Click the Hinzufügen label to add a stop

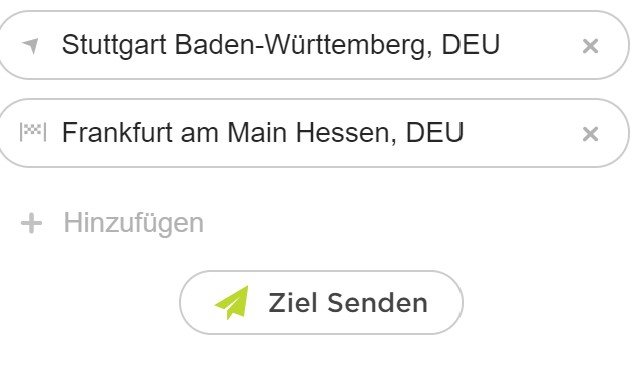pyautogui.click(x=133, y=223)
